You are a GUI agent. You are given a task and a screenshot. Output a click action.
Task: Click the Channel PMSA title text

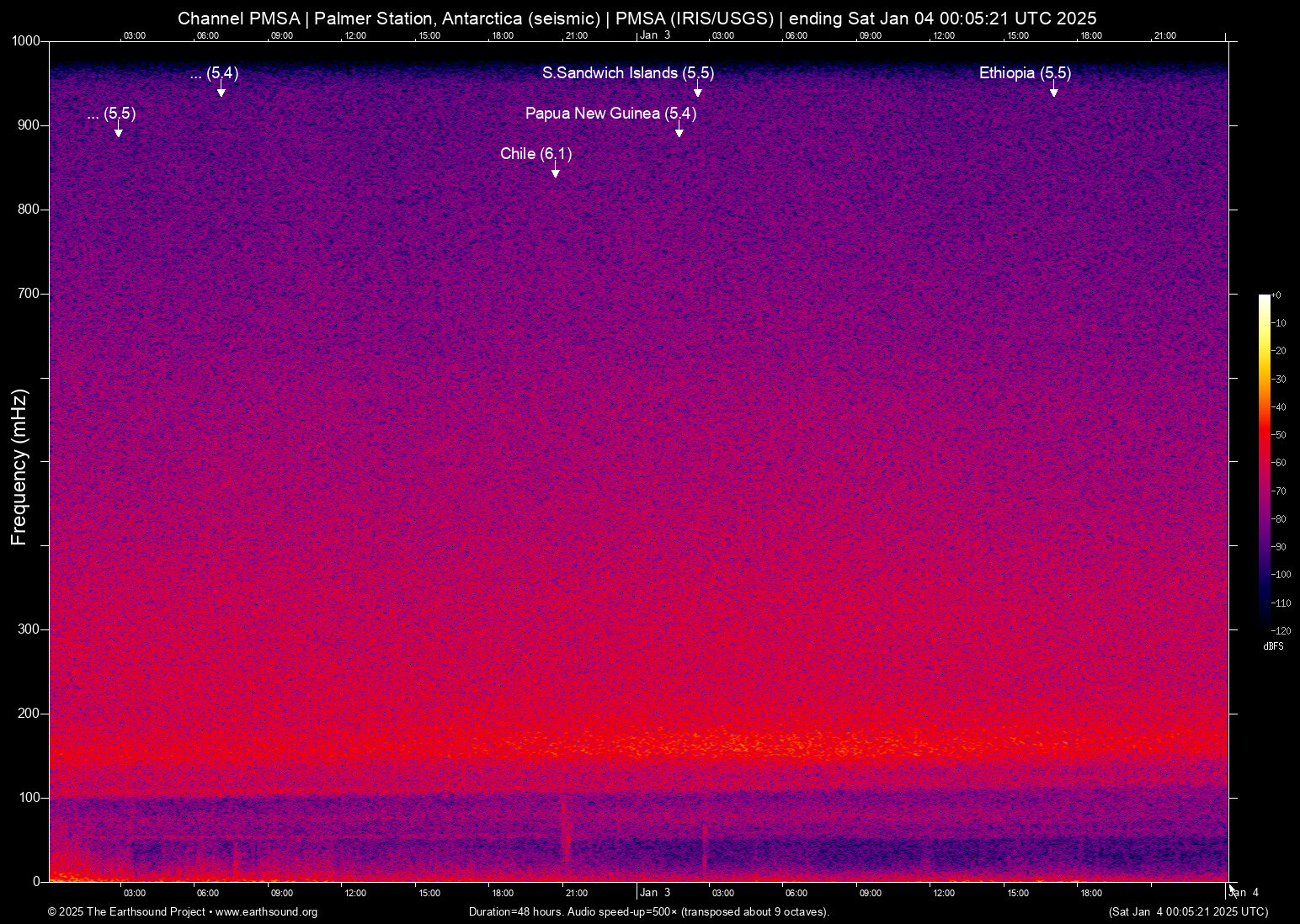[x=238, y=18]
